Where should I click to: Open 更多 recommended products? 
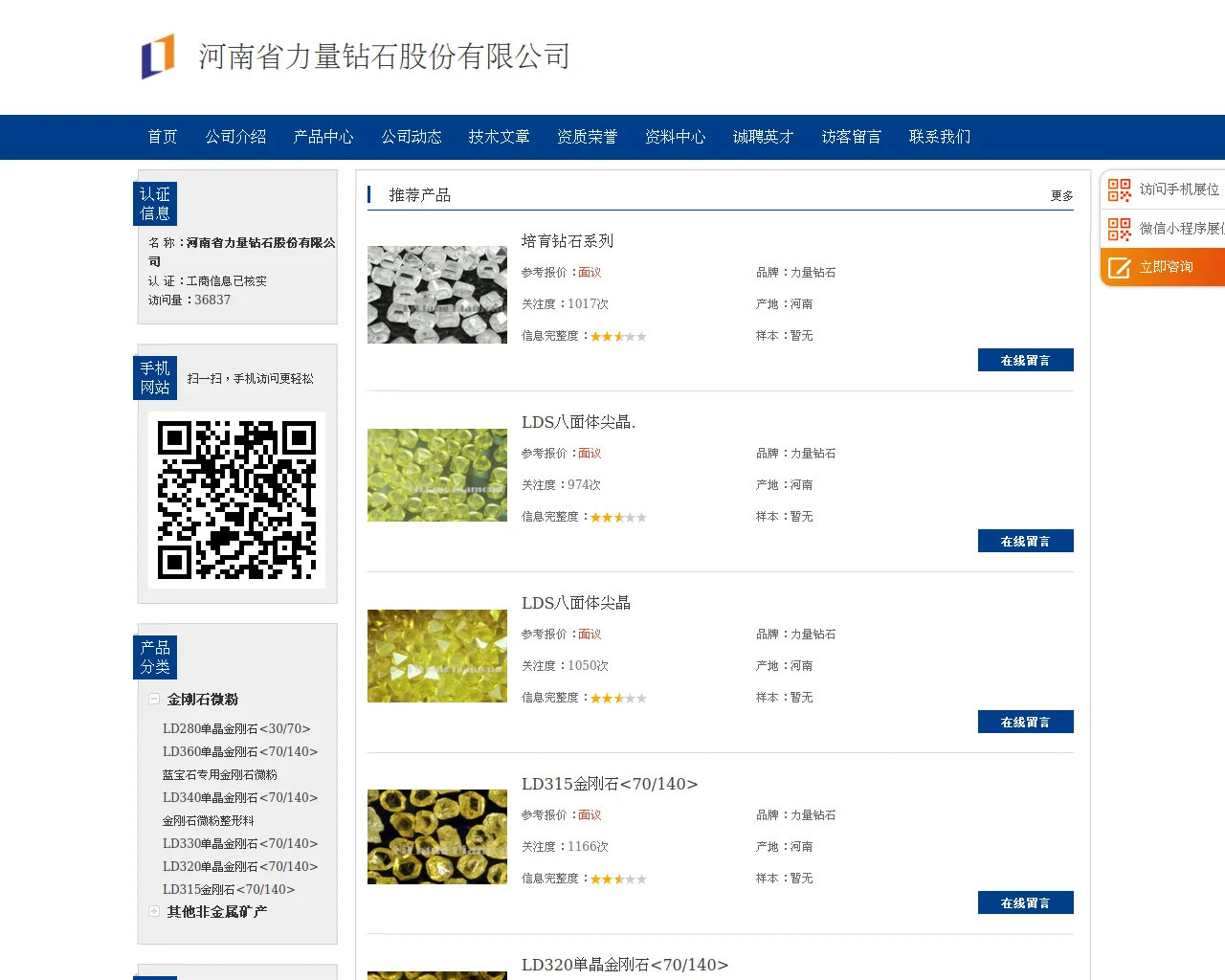(1061, 195)
